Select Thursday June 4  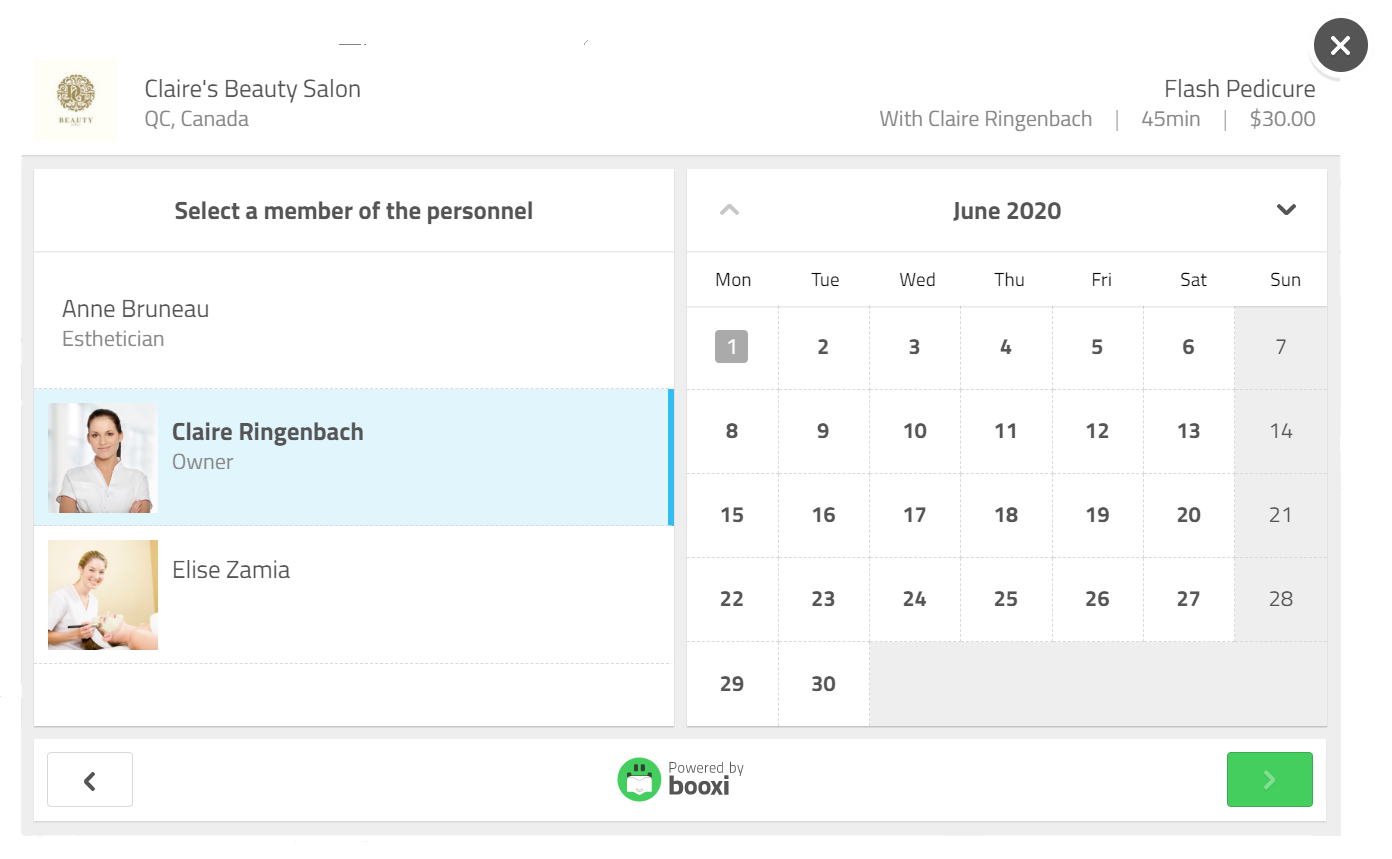1006,347
